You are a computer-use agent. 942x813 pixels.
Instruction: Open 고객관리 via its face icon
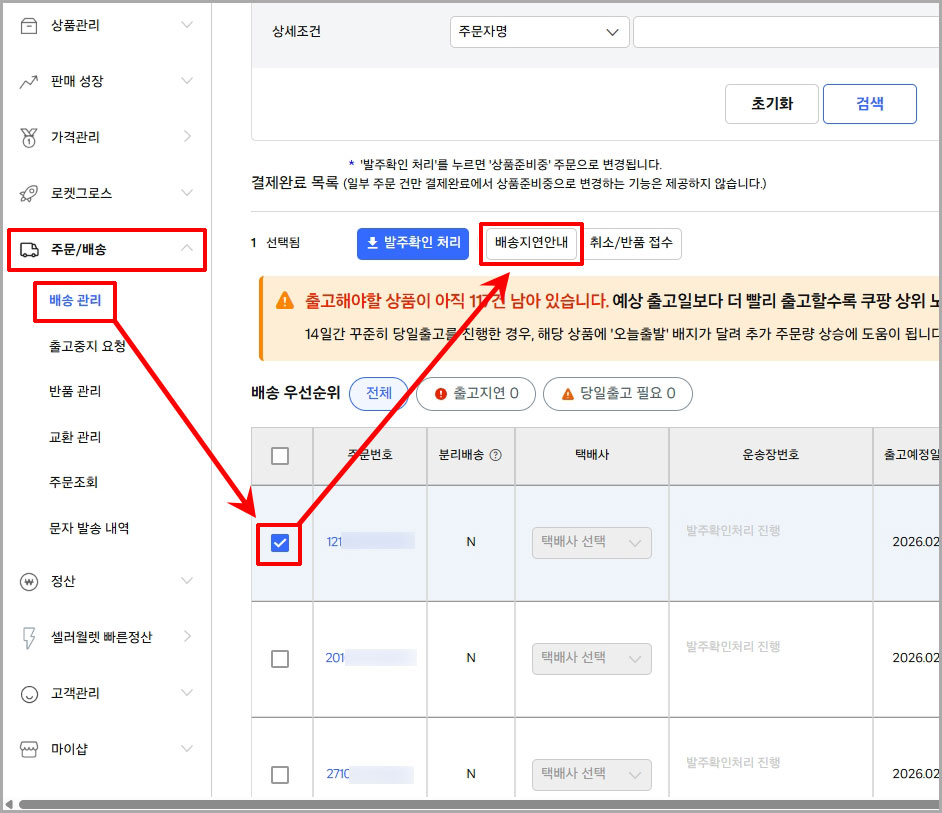point(28,693)
